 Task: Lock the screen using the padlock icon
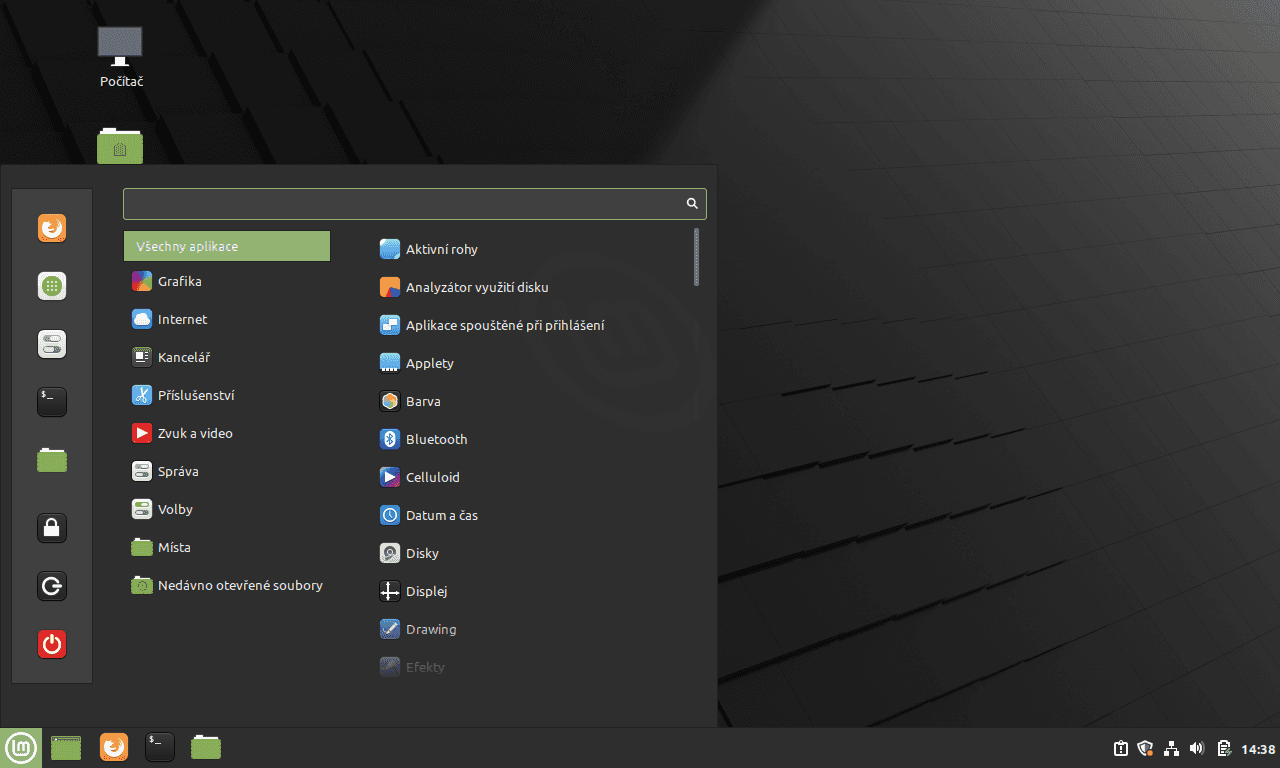[x=51, y=527]
